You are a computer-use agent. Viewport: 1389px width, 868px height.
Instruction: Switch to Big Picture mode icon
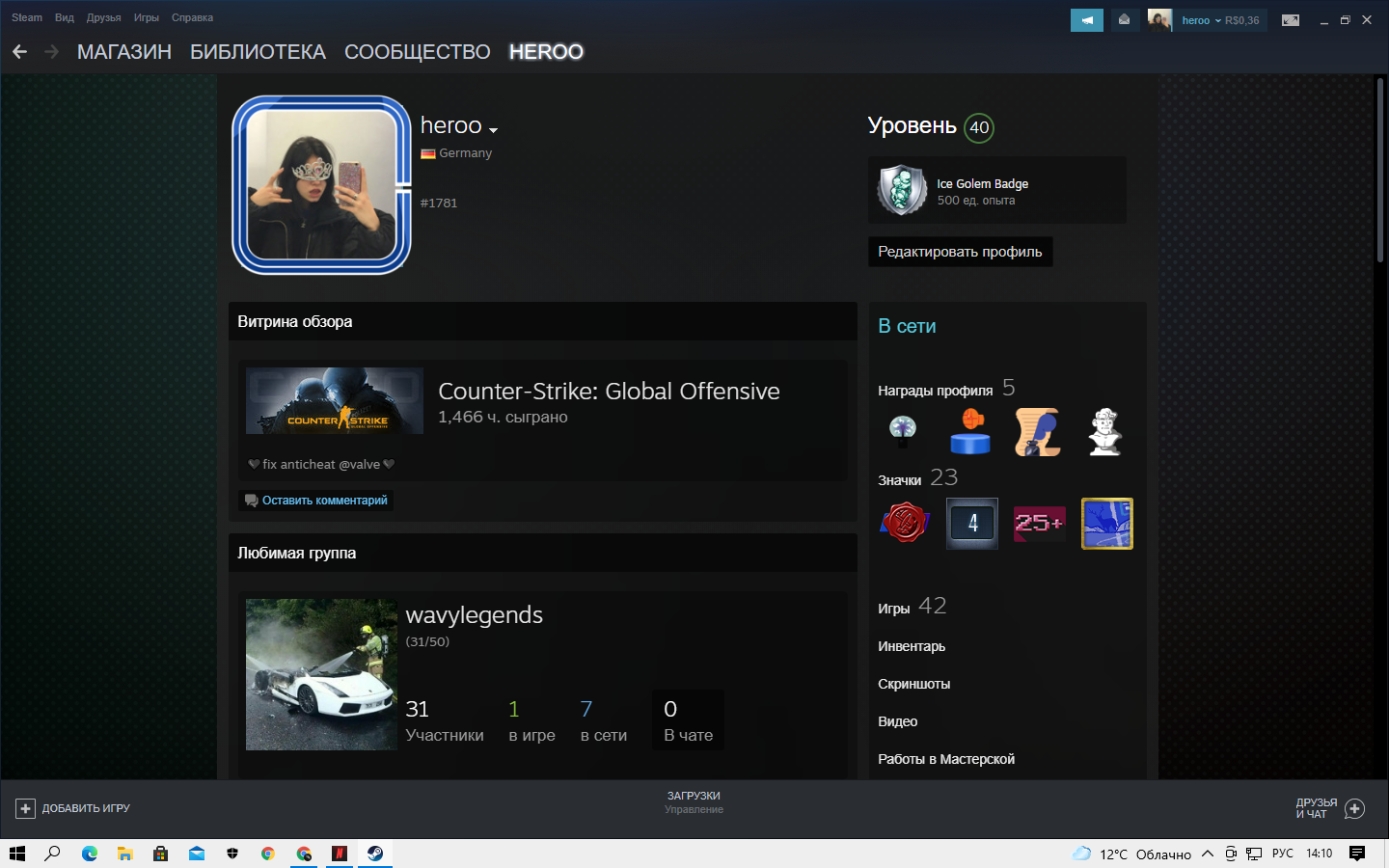(1291, 20)
